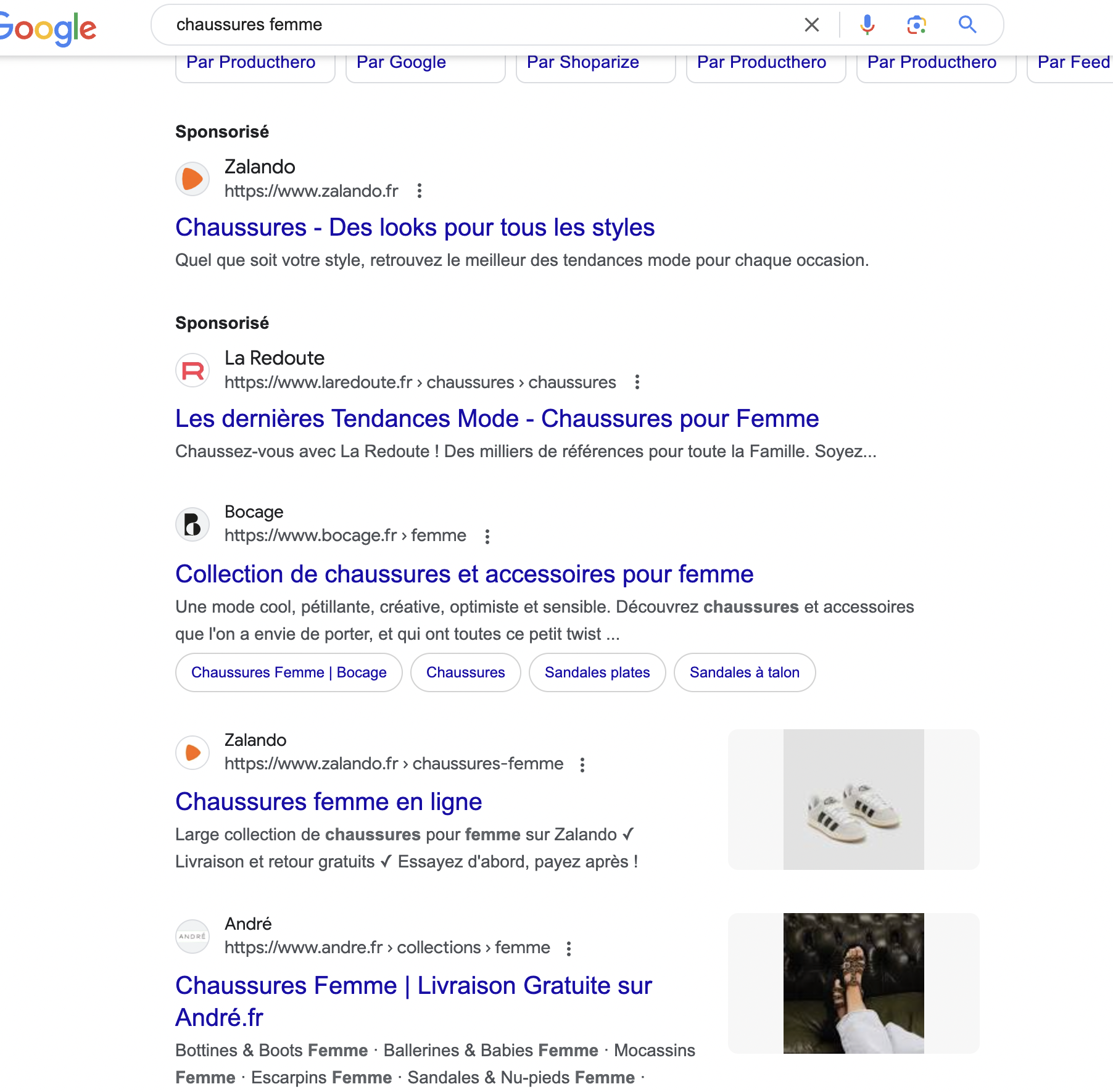
Task: Start voice search with microphone icon
Action: coord(867,25)
